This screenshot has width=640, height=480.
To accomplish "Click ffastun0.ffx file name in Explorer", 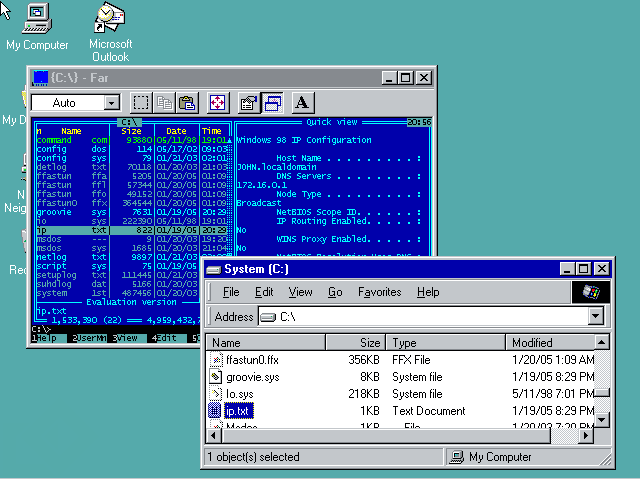I will pos(252,360).
